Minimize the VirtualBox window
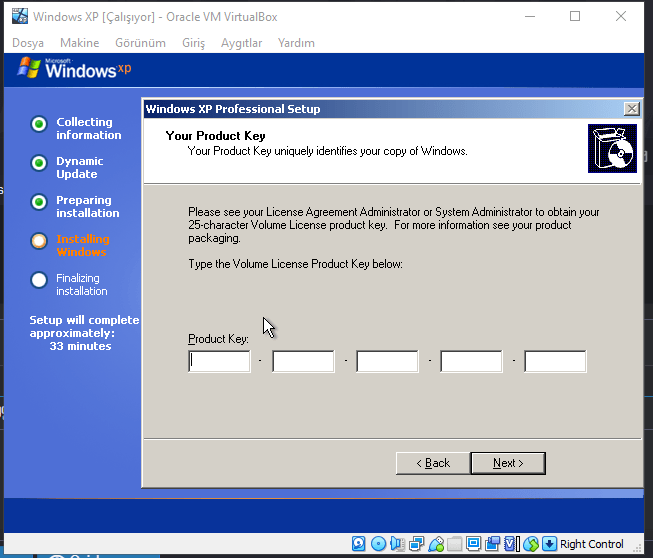 point(530,16)
